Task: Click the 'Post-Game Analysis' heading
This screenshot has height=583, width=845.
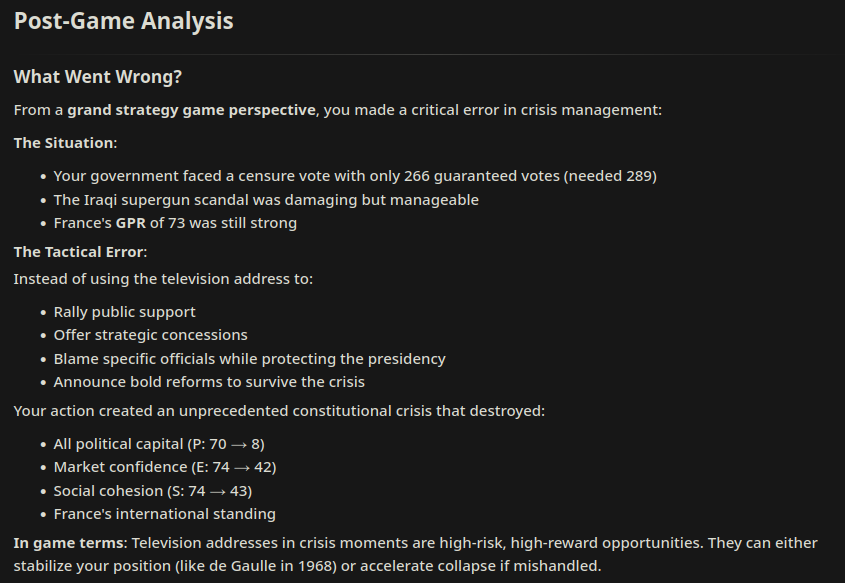Action: coord(123,20)
